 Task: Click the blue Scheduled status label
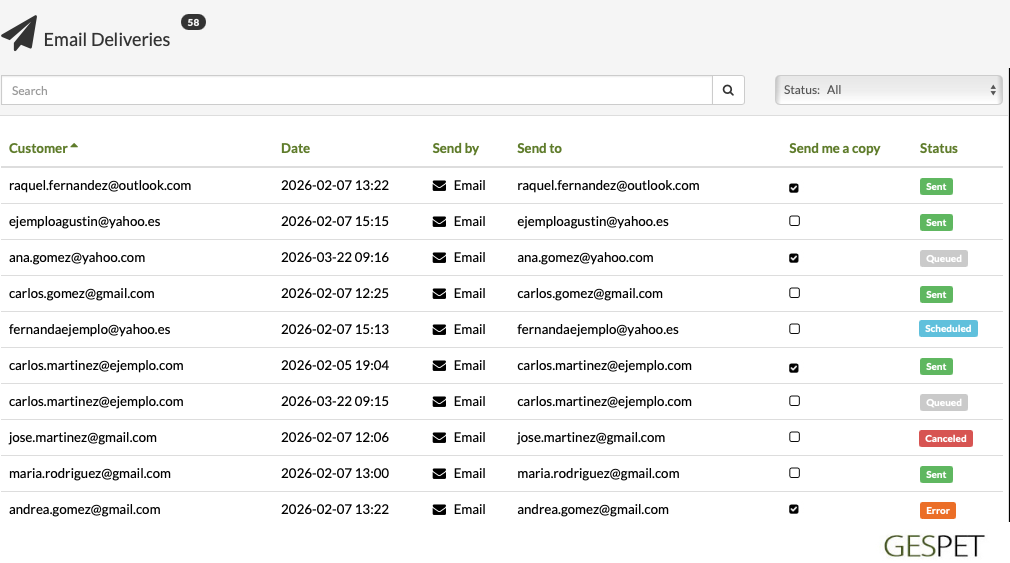click(947, 328)
